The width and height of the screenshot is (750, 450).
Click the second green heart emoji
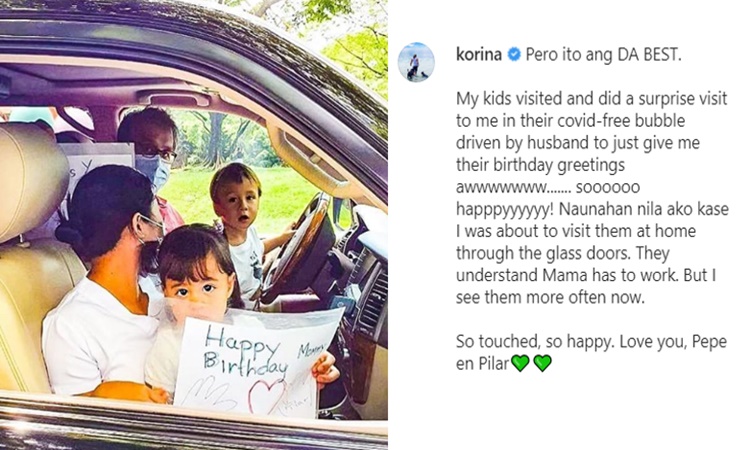tap(542, 363)
